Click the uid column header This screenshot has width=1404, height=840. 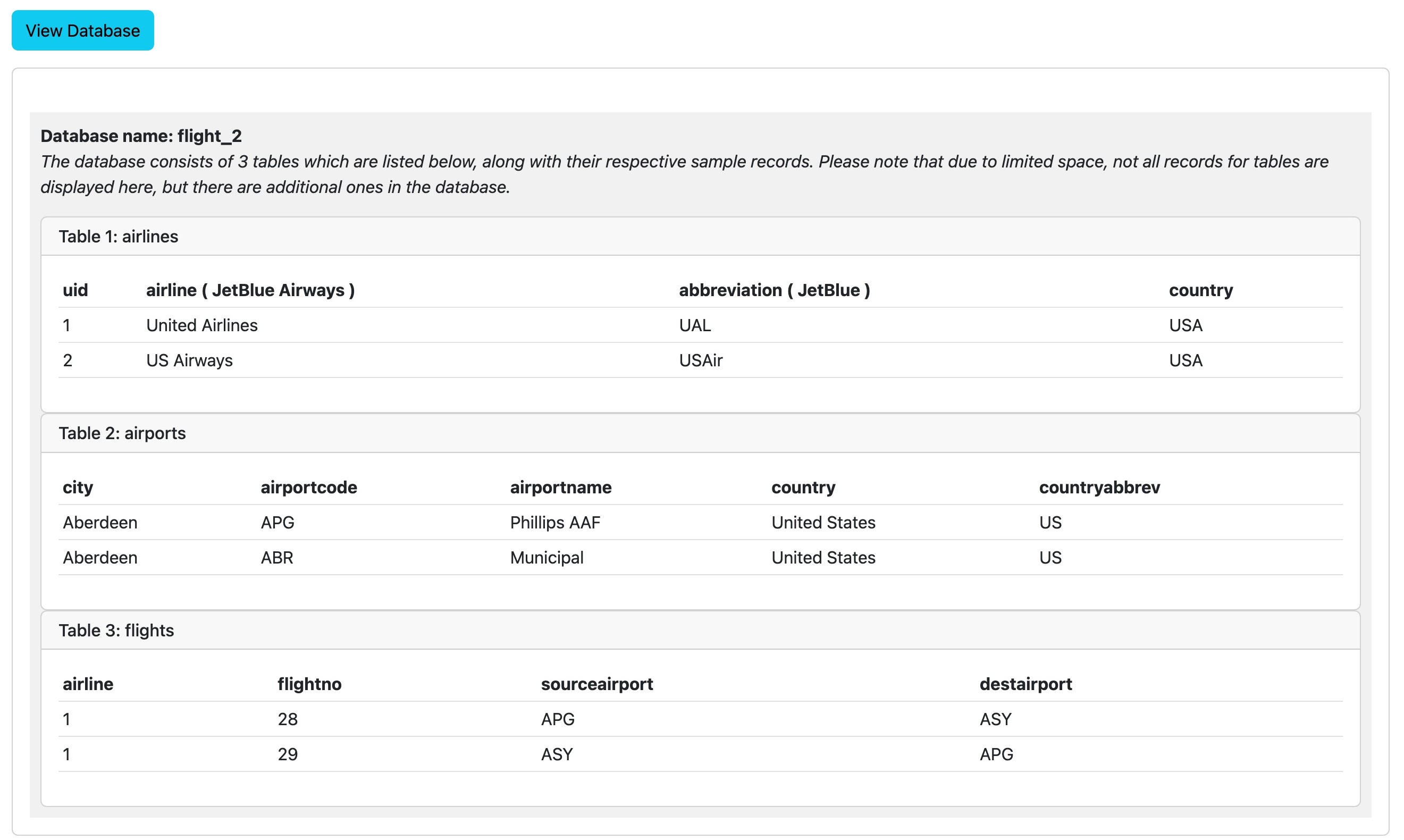75,290
